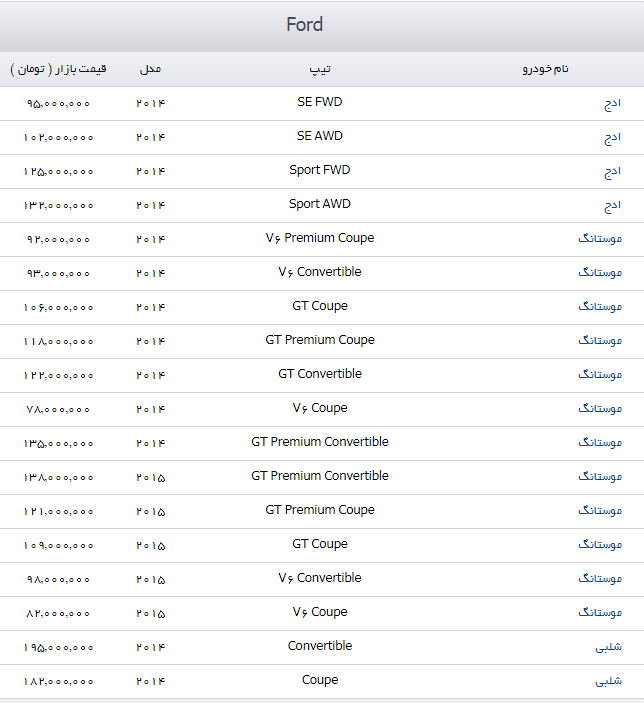Click the price ۱۲۵,۰۰۰,۰۰۰ for Sport FWD
Image resolution: width=644 pixels, height=703 pixels.
[58, 172]
